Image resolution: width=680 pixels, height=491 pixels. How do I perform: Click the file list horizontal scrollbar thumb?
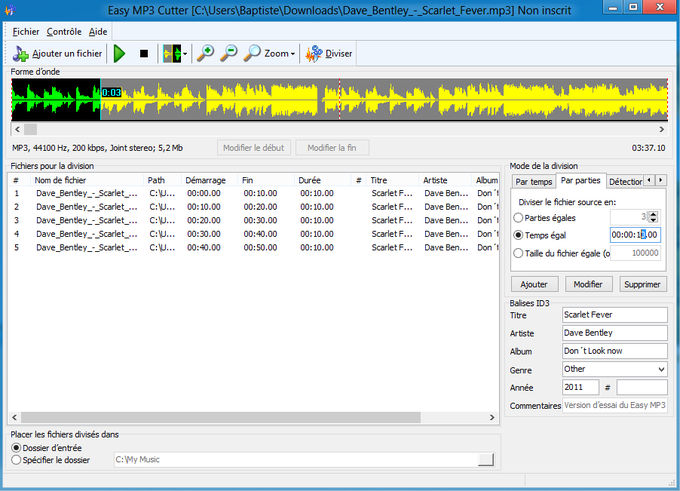pyautogui.click(x=221, y=417)
